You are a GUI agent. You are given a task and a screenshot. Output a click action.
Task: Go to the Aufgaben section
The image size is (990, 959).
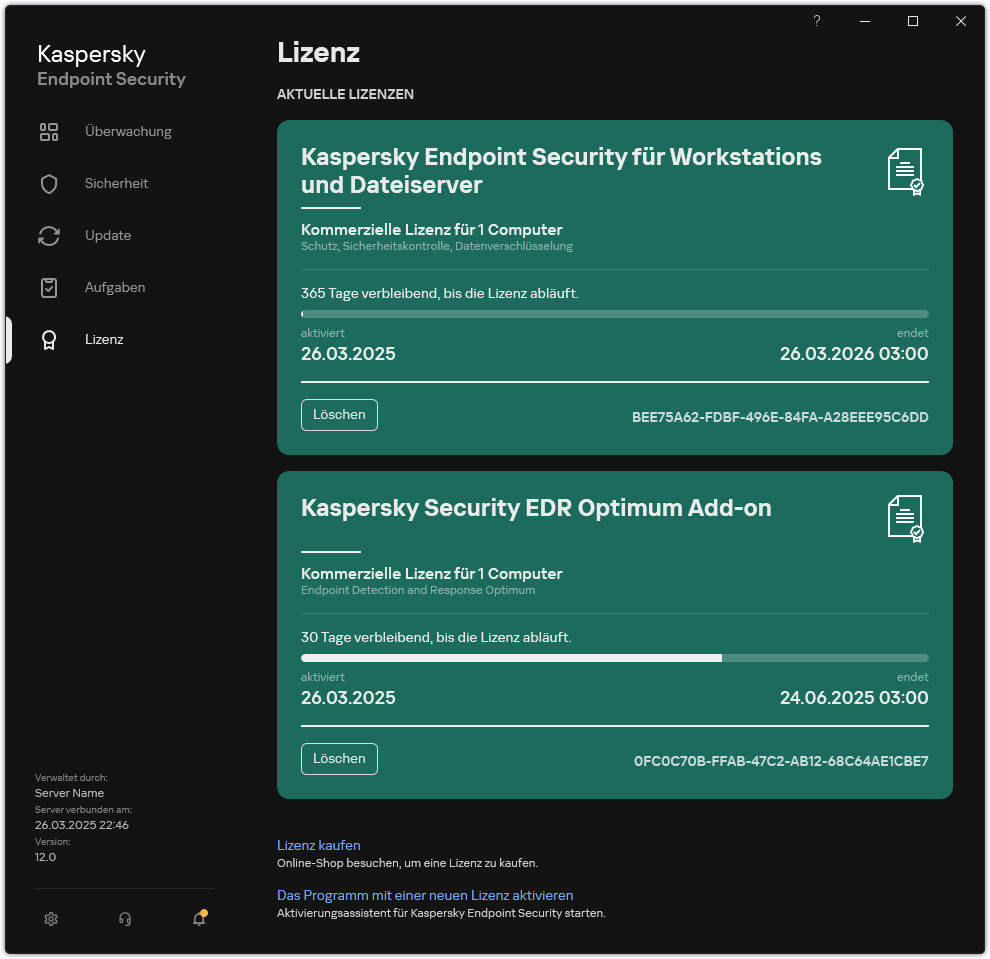click(115, 288)
